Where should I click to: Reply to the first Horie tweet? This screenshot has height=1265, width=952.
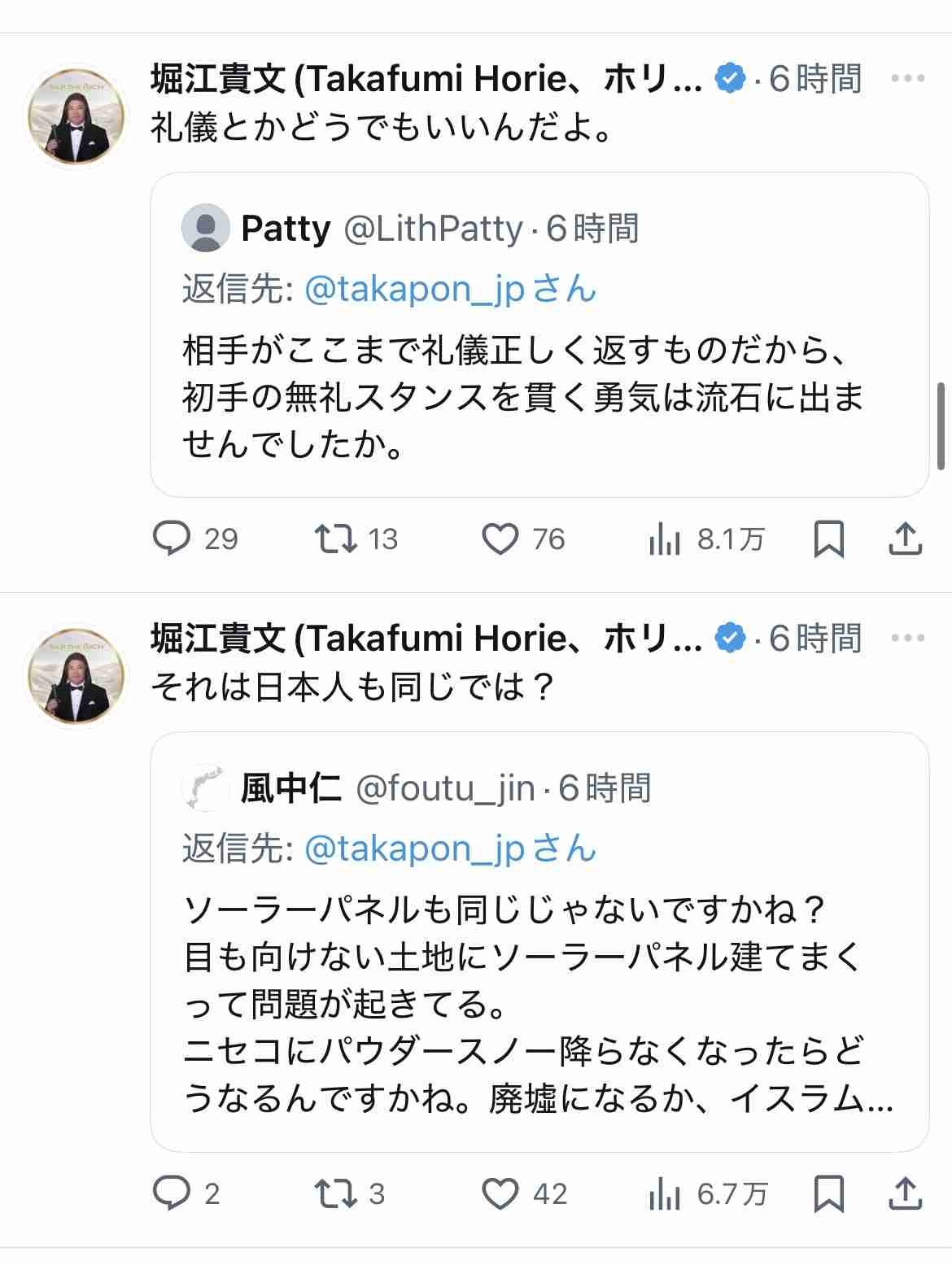(172, 539)
